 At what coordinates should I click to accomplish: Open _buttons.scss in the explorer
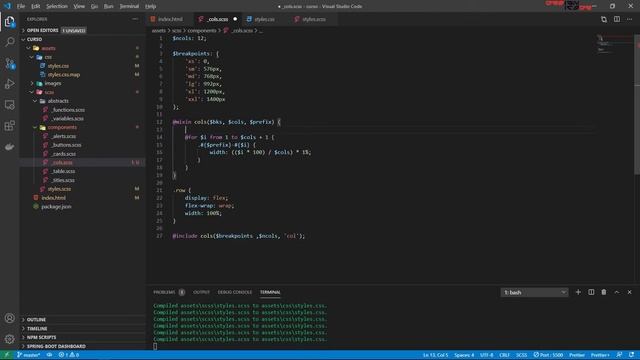(66, 145)
